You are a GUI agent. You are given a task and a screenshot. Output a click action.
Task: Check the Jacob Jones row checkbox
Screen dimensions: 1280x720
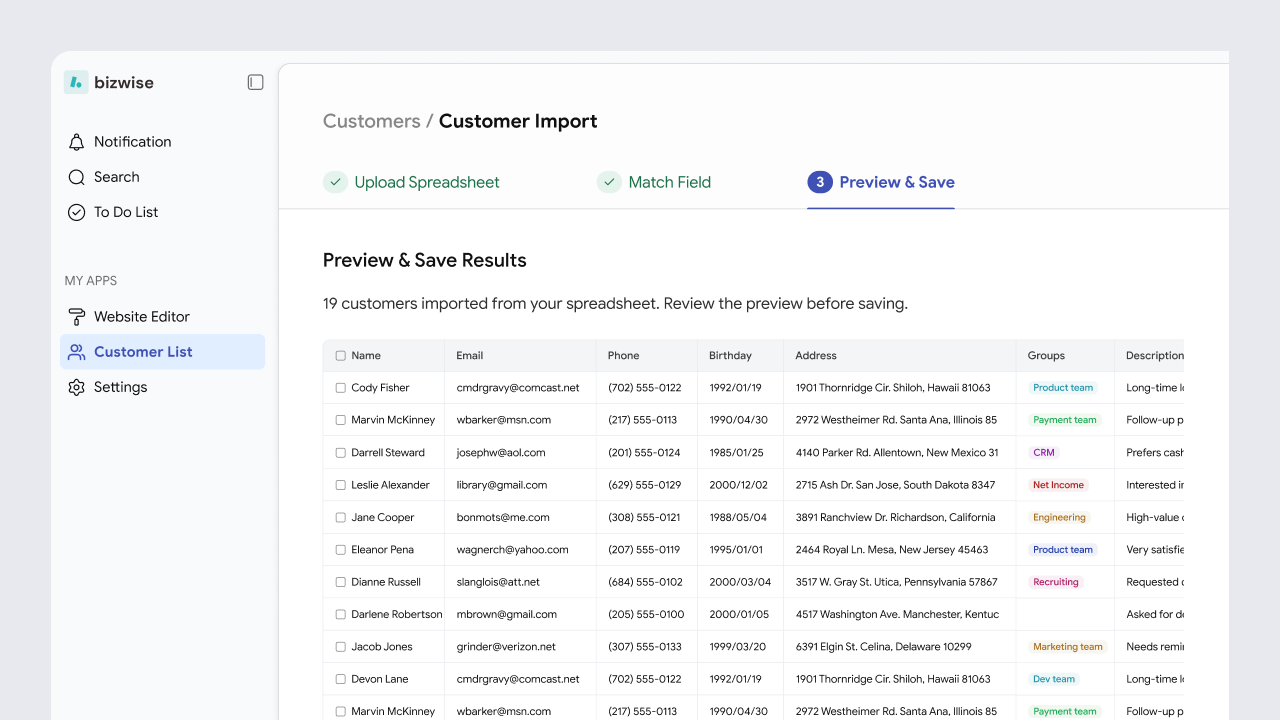tap(341, 647)
